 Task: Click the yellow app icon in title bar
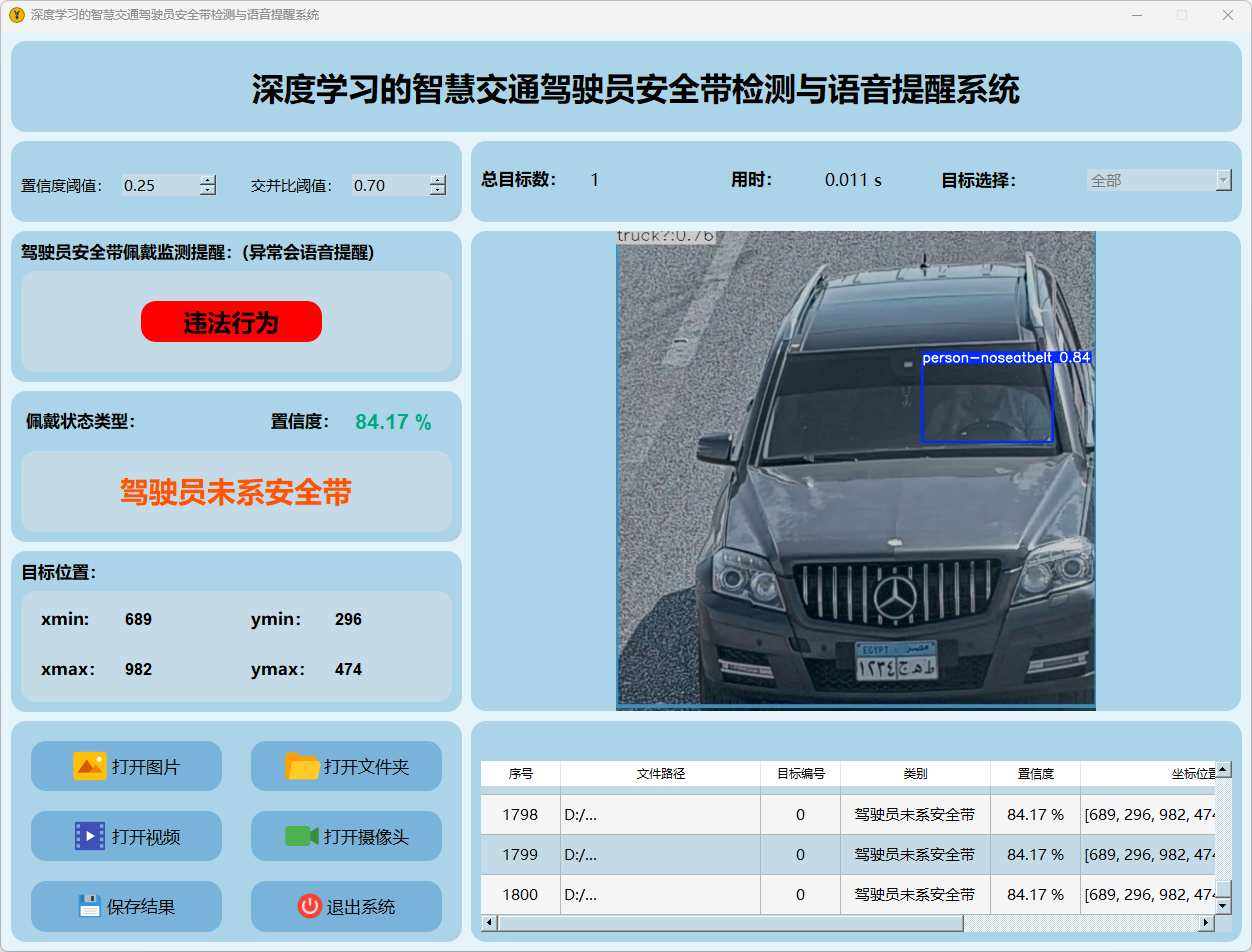16,15
